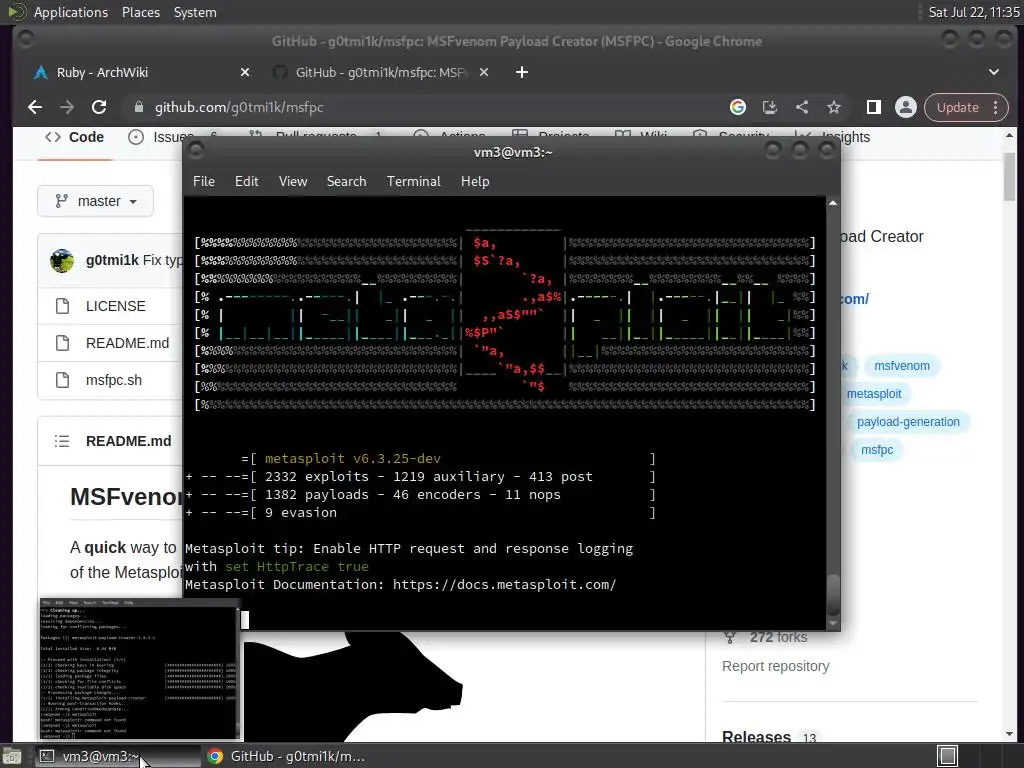Open the Chrome profile avatar
Screen dimensions: 1024x768
point(906,107)
